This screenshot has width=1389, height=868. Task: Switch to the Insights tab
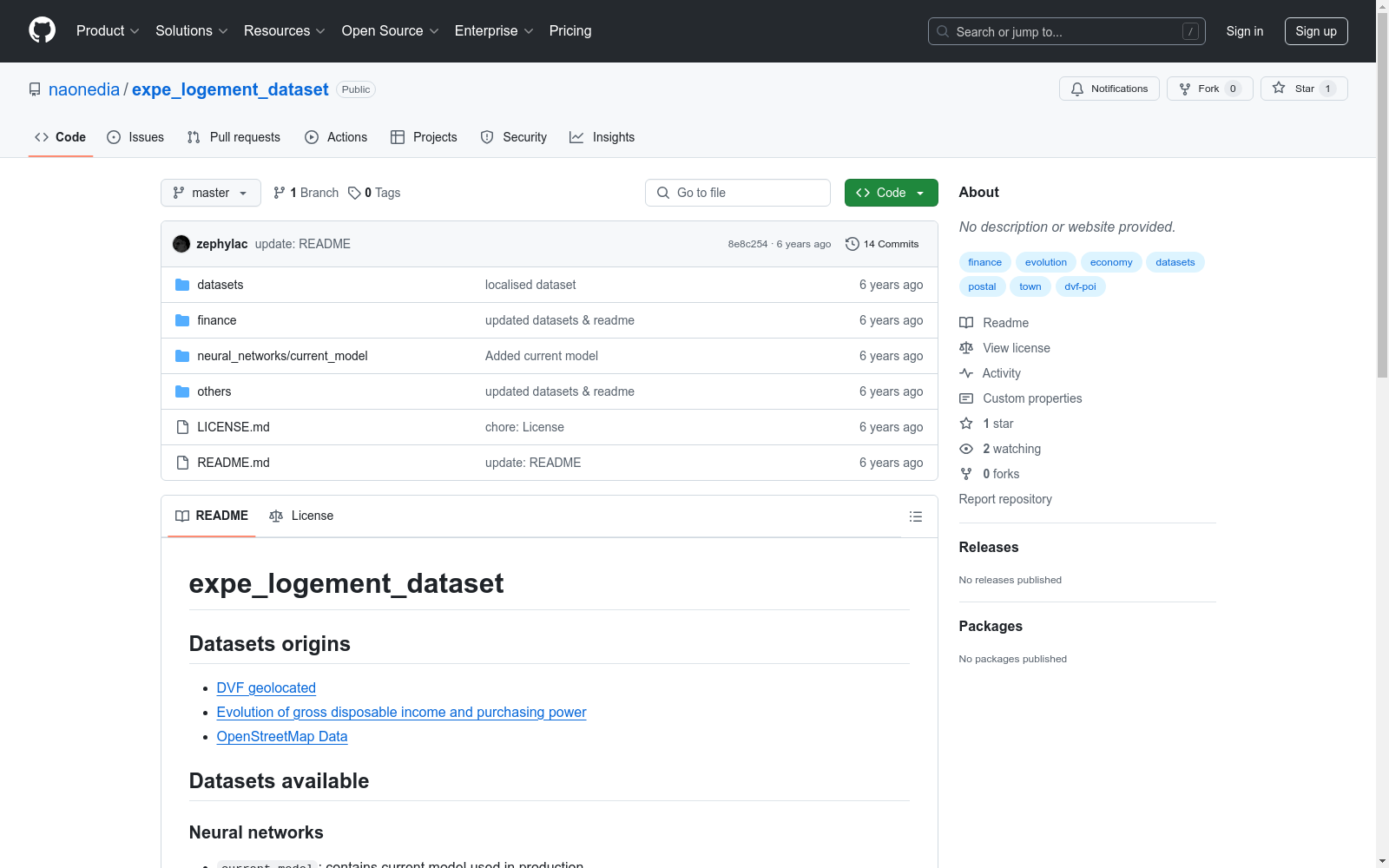602,137
